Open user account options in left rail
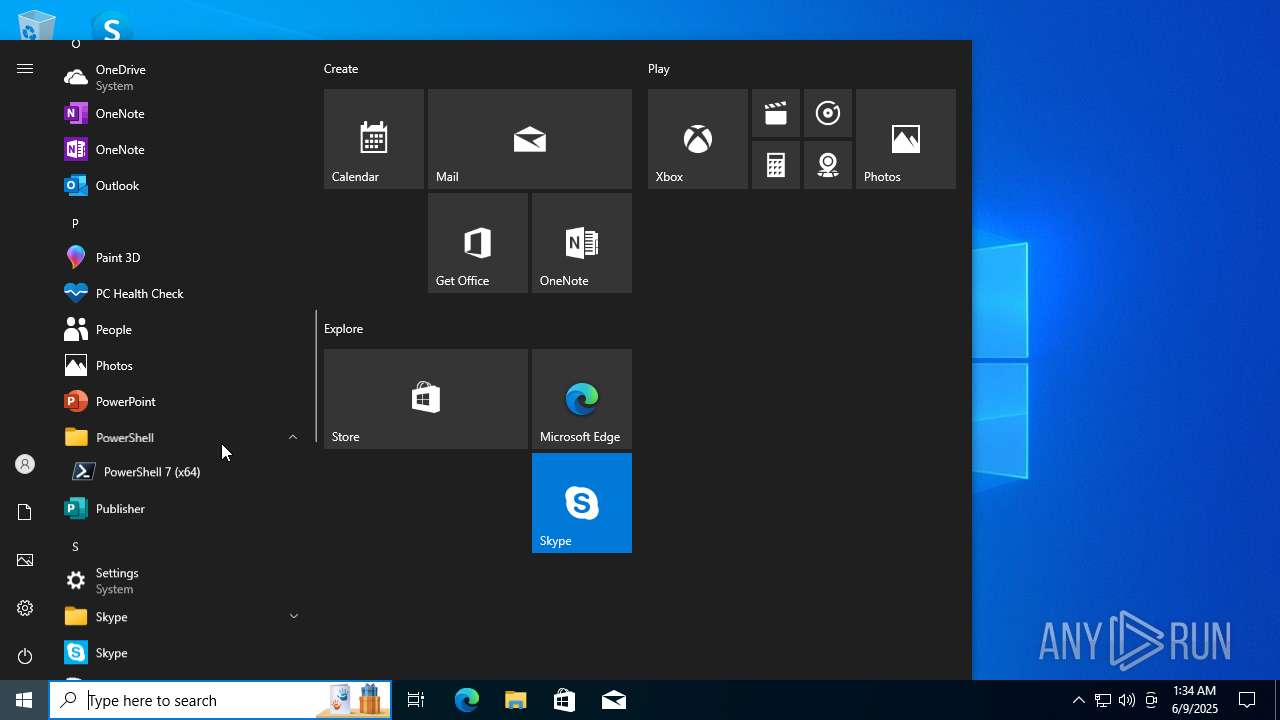 click(25, 464)
